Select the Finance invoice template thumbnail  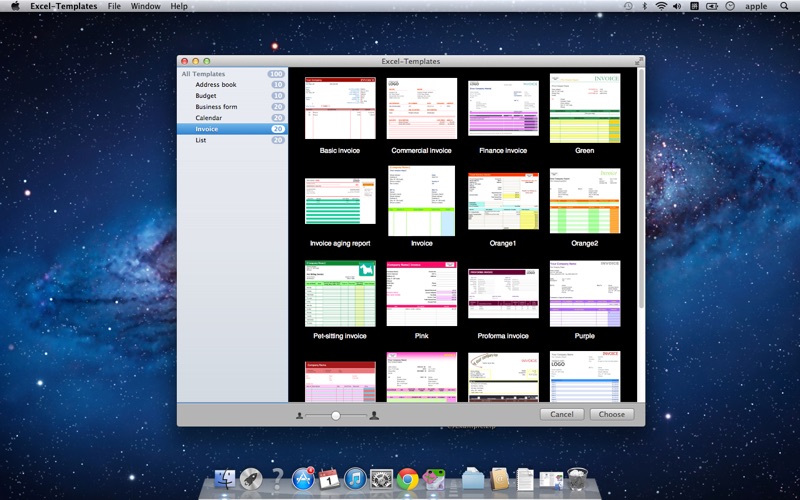[x=503, y=108]
